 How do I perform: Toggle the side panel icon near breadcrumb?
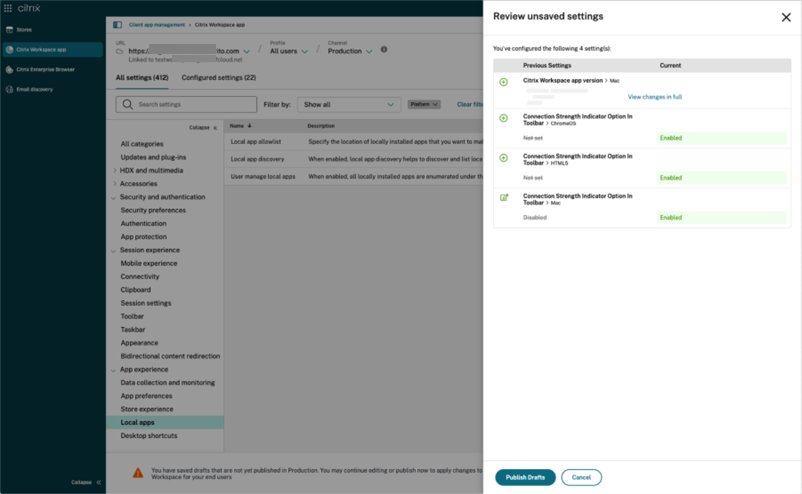click(117, 25)
